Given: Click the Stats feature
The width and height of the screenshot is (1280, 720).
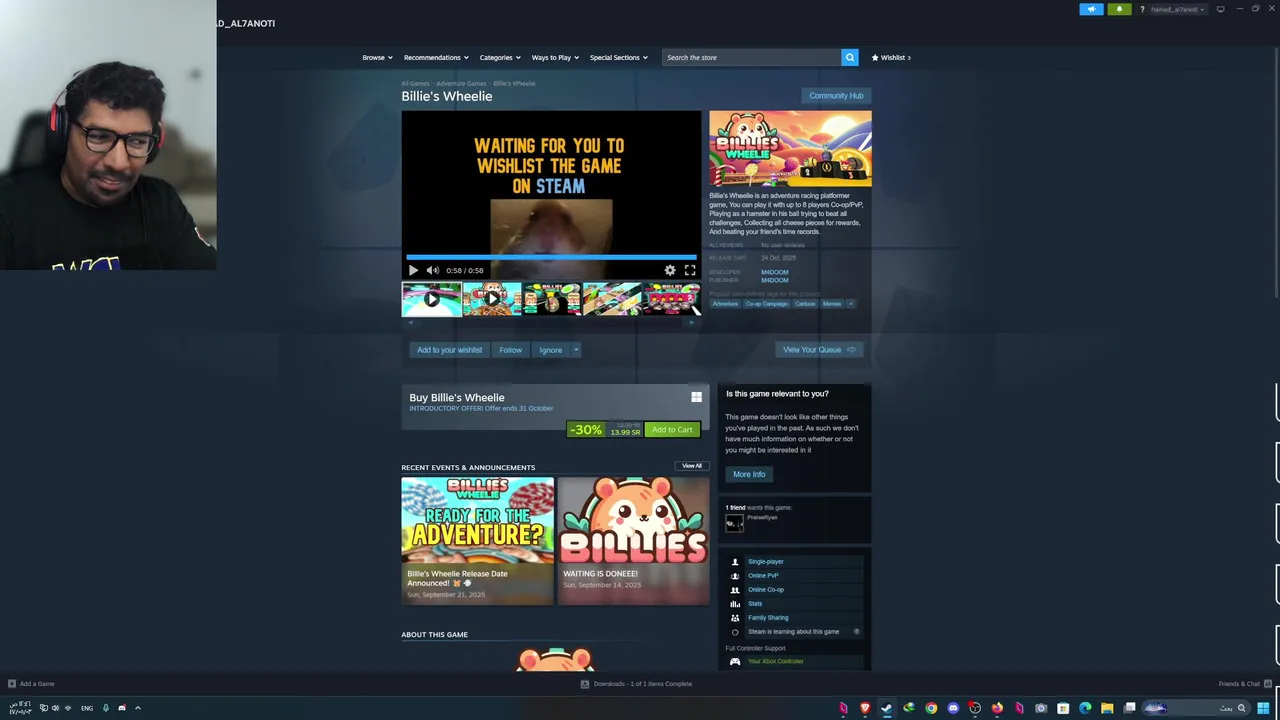Looking at the screenshot, I should (755, 604).
